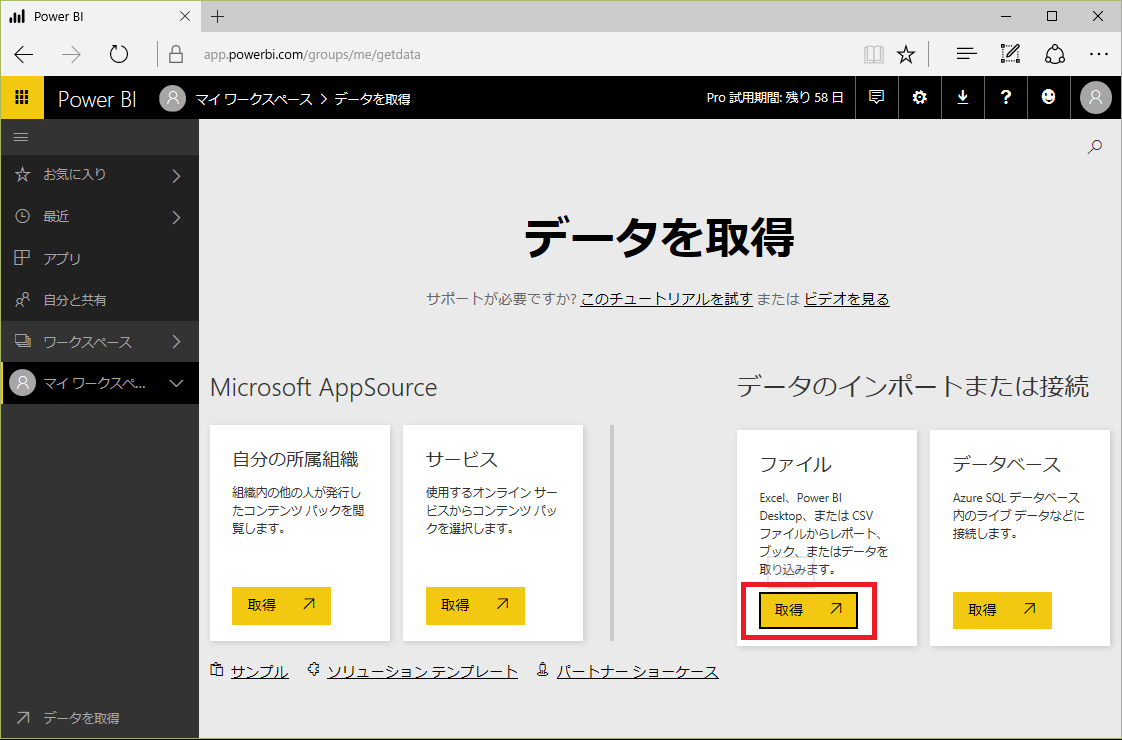1122x740 pixels.
Task: Open the notifications chat icon
Action: [876, 97]
